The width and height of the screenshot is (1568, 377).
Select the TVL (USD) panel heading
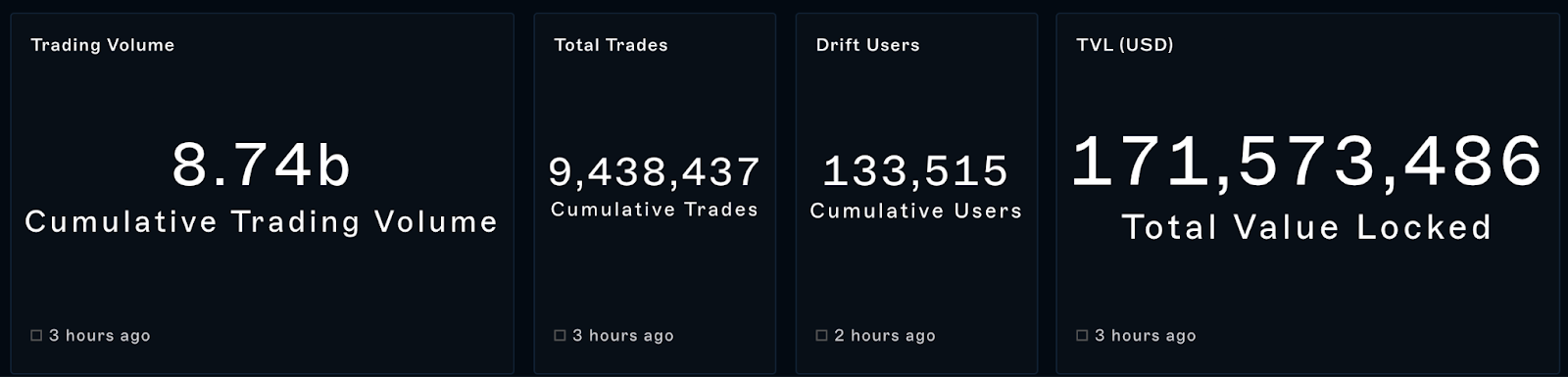click(x=1124, y=45)
